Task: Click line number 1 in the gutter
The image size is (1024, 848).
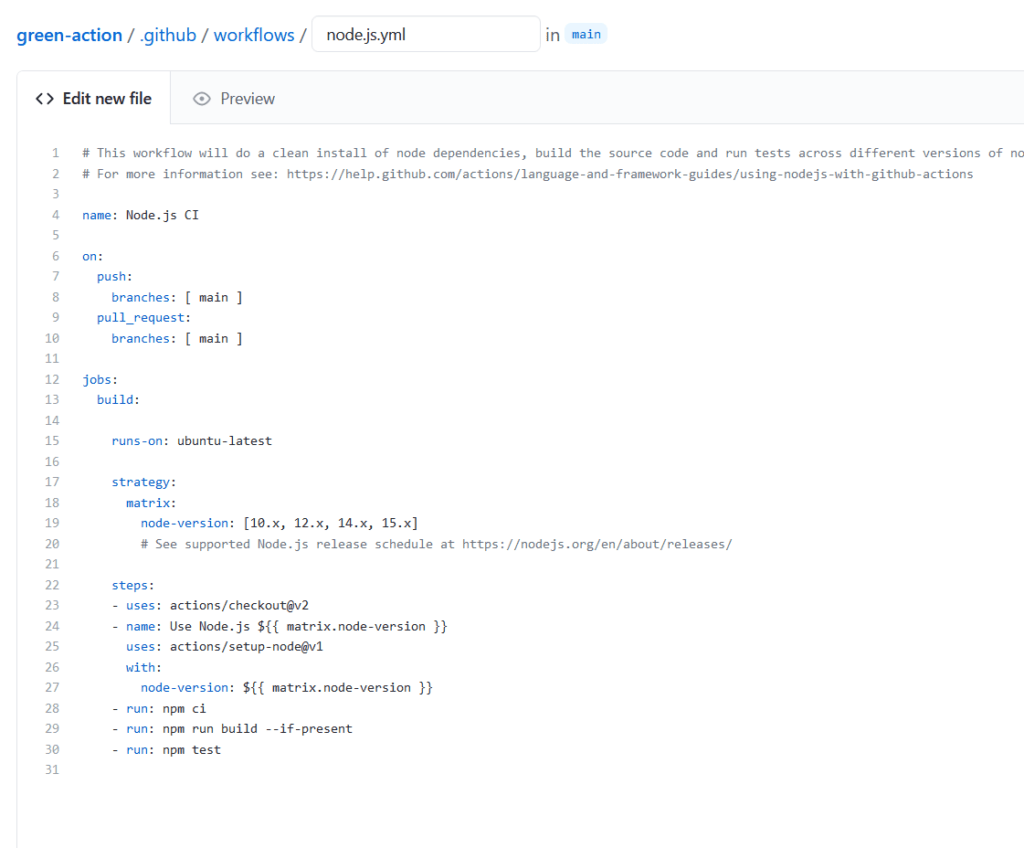Action: click(56, 153)
